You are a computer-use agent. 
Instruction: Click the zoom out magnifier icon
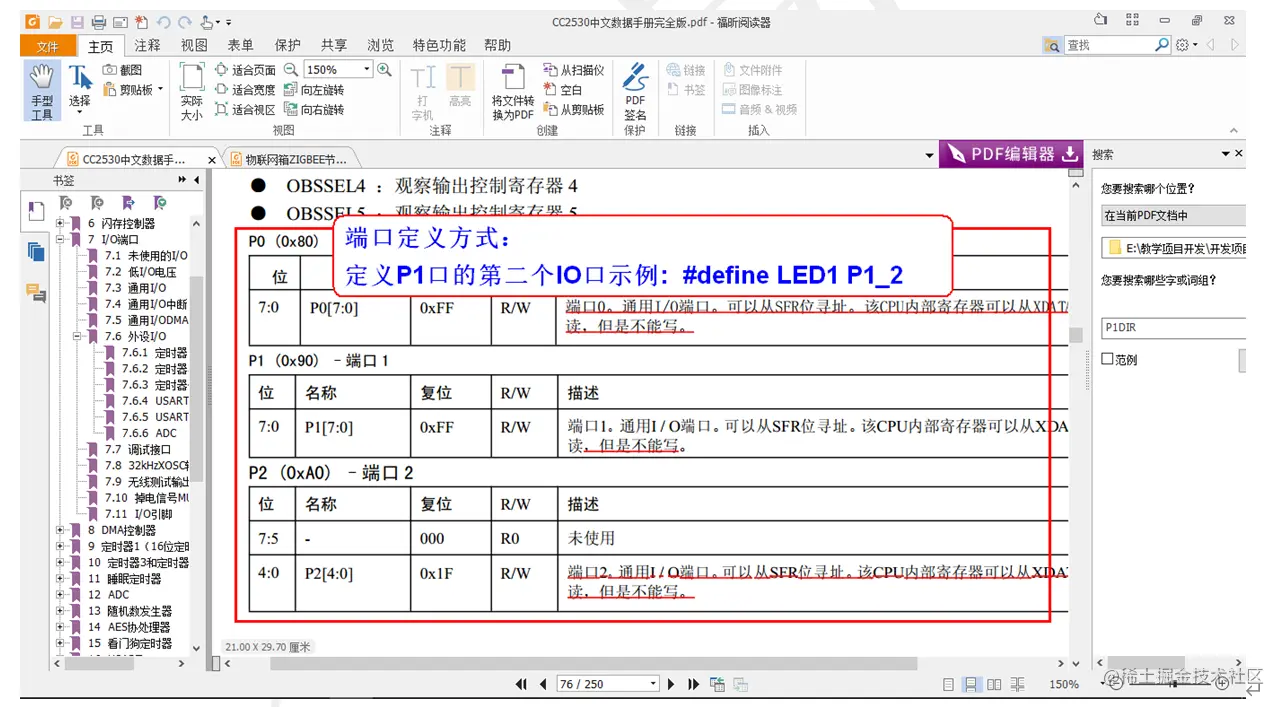point(291,70)
